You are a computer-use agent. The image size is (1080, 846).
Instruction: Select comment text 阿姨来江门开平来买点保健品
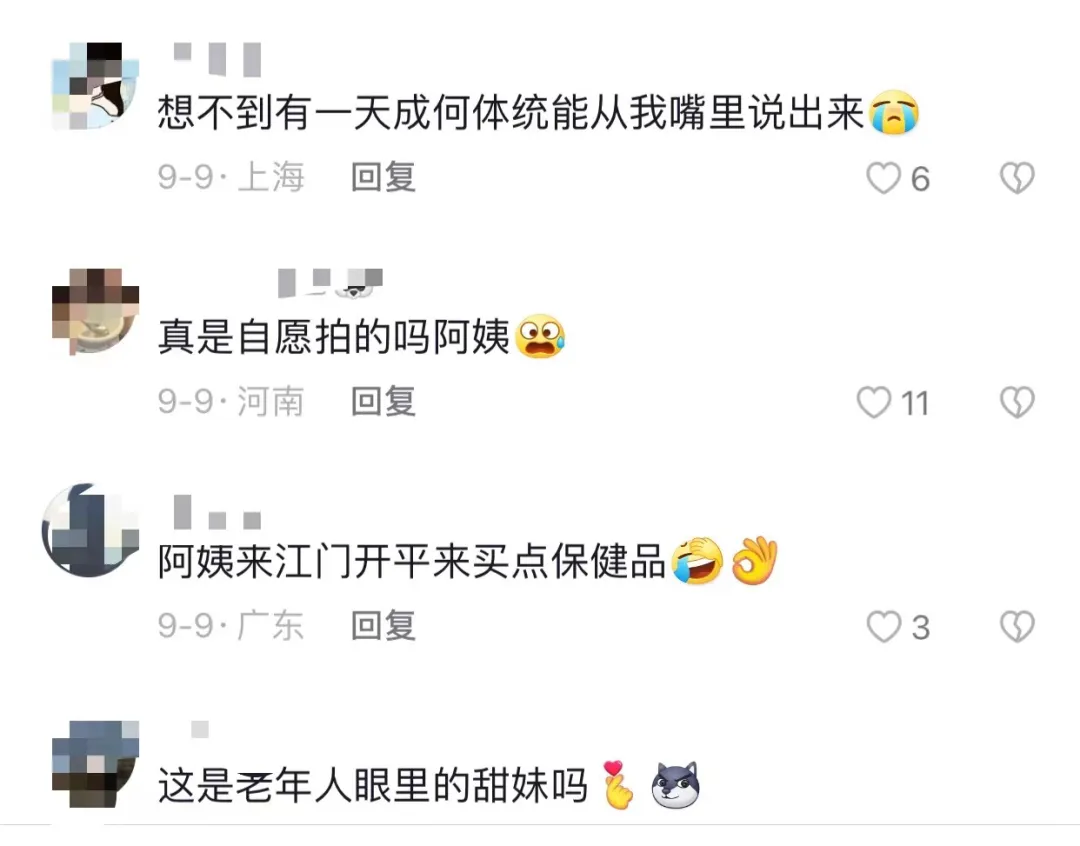[x=411, y=561]
